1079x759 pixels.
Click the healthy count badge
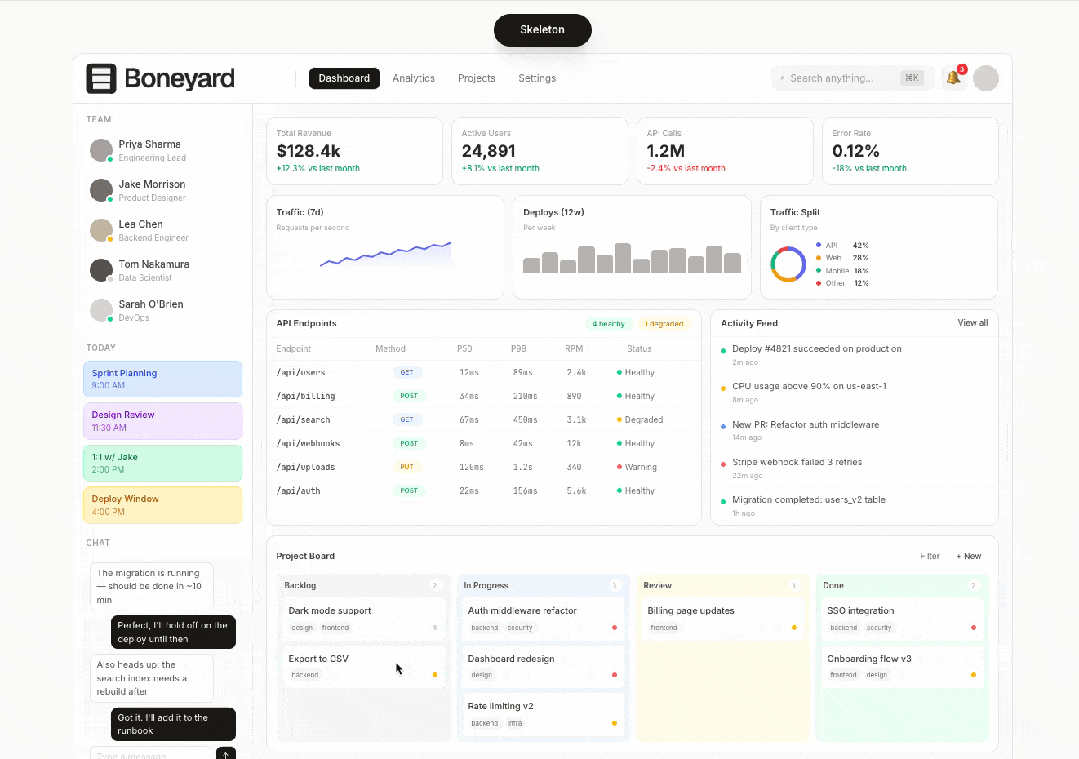pos(608,323)
